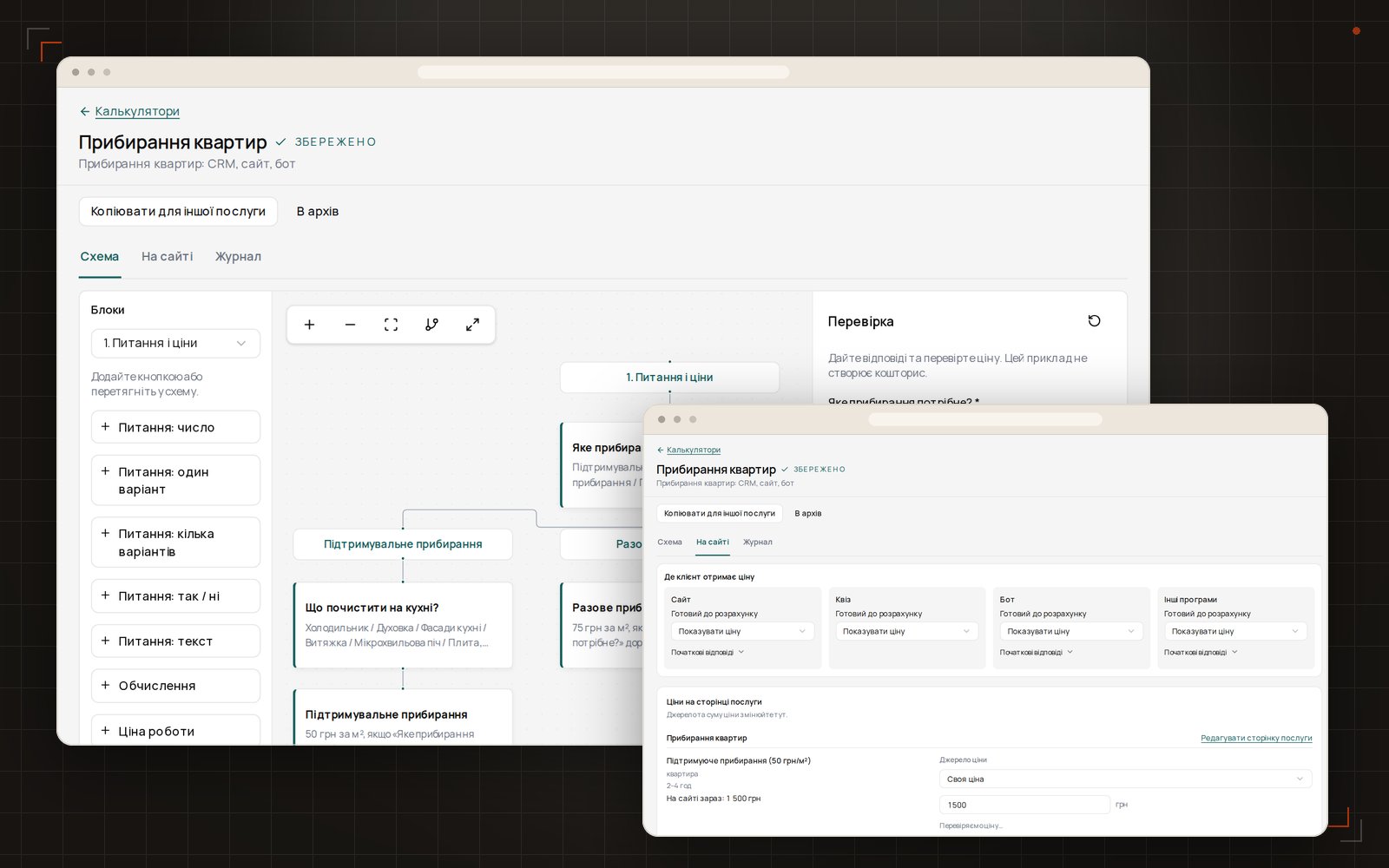1389x868 pixels.
Task: Add Обчислення block to schema
Action: point(175,686)
